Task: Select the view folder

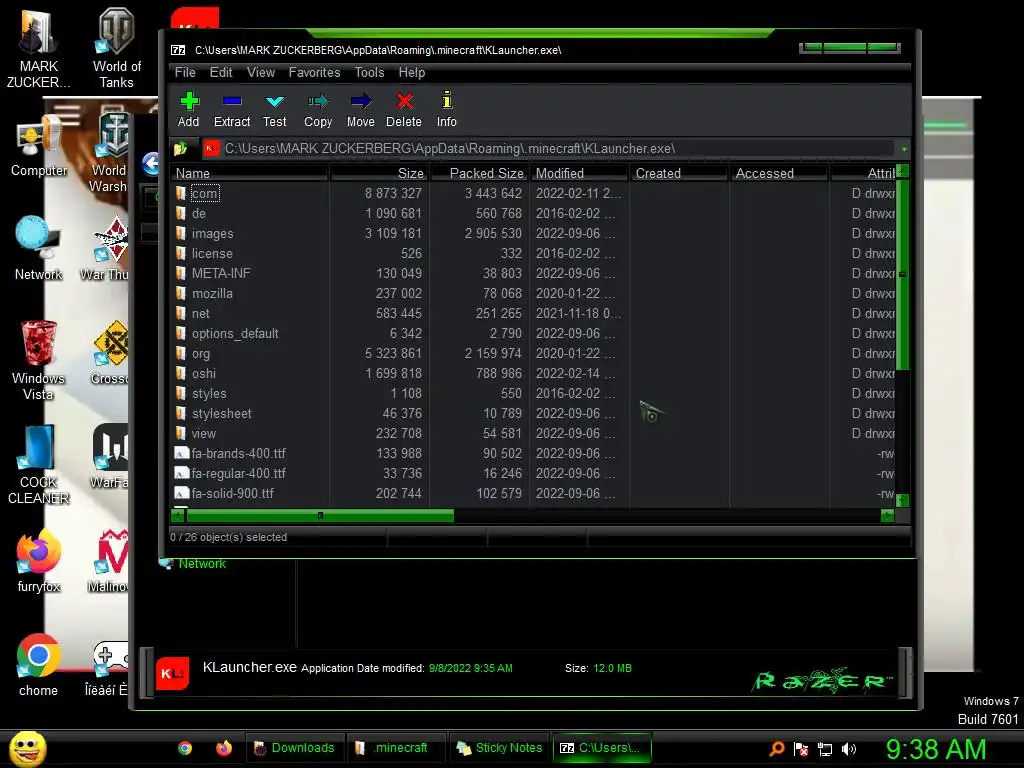Action: click(x=203, y=433)
